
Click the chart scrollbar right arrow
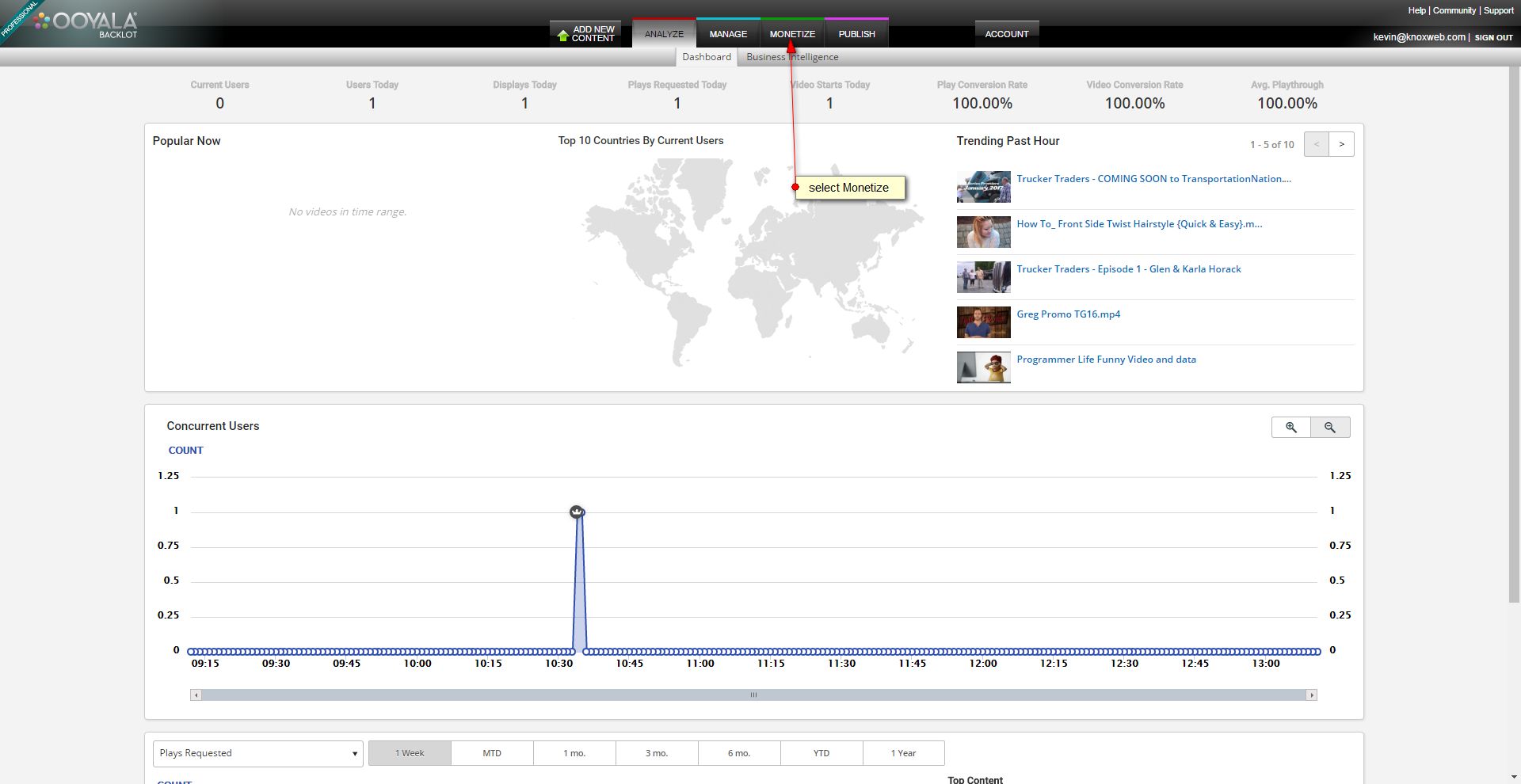tap(1312, 695)
